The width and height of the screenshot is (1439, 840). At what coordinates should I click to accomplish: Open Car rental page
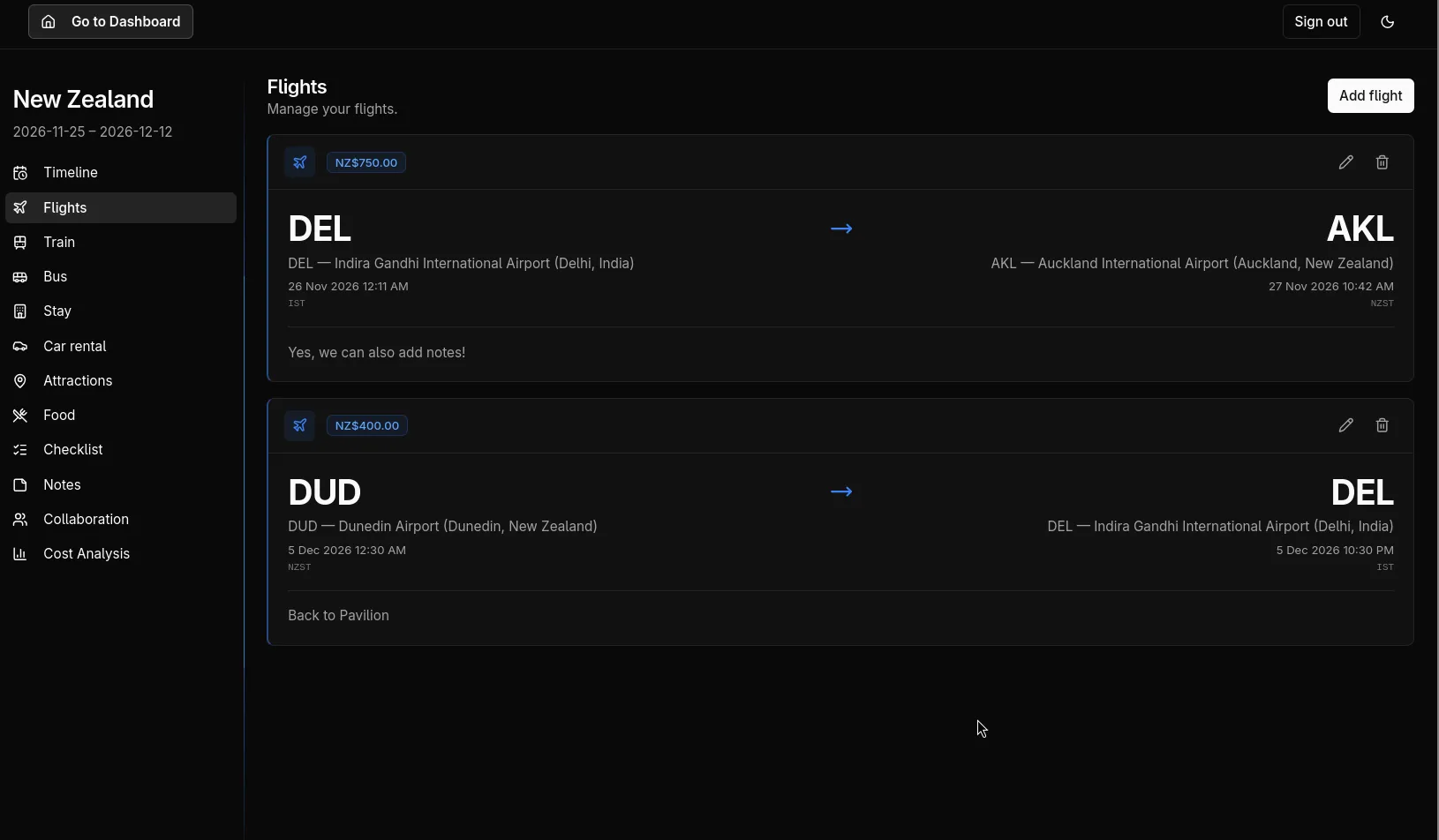[74, 347]
